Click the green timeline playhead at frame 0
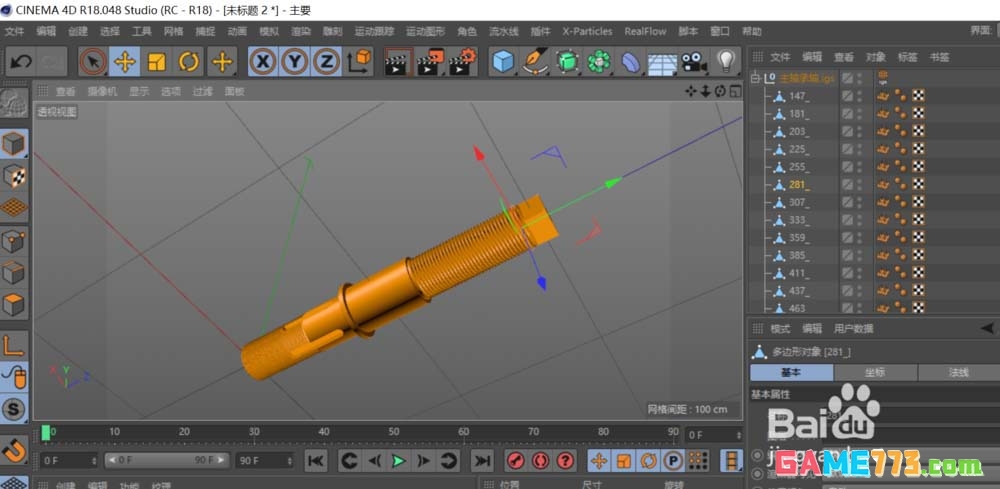 [45, 432]
